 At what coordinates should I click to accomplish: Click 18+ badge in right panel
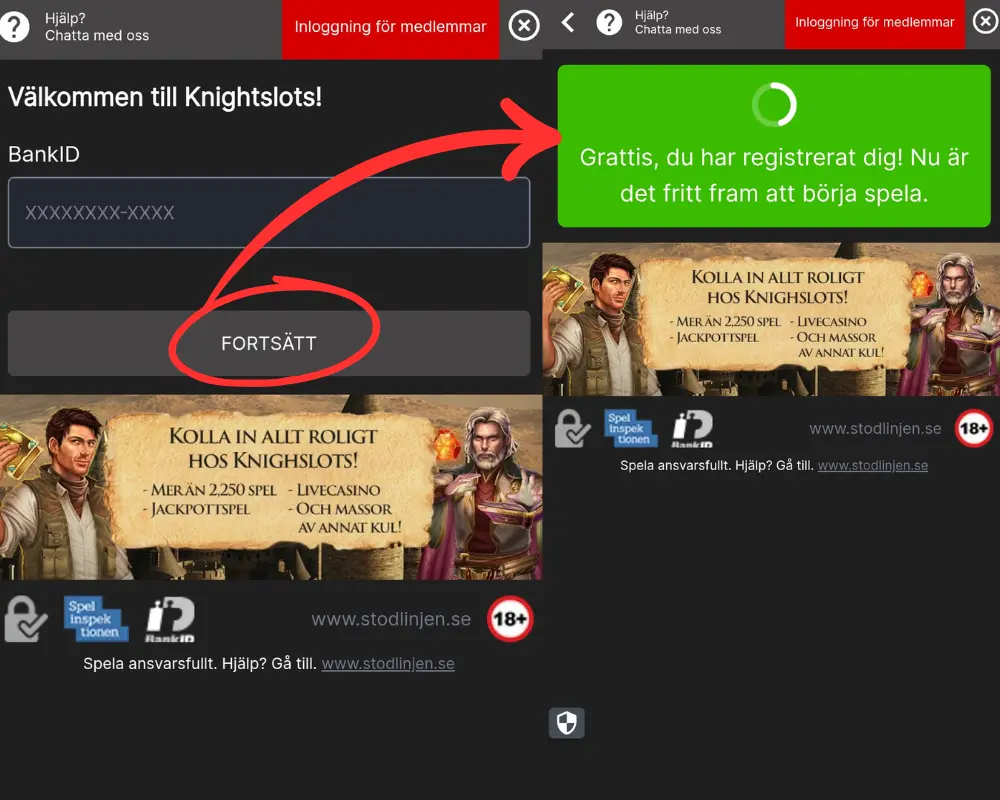973,428
